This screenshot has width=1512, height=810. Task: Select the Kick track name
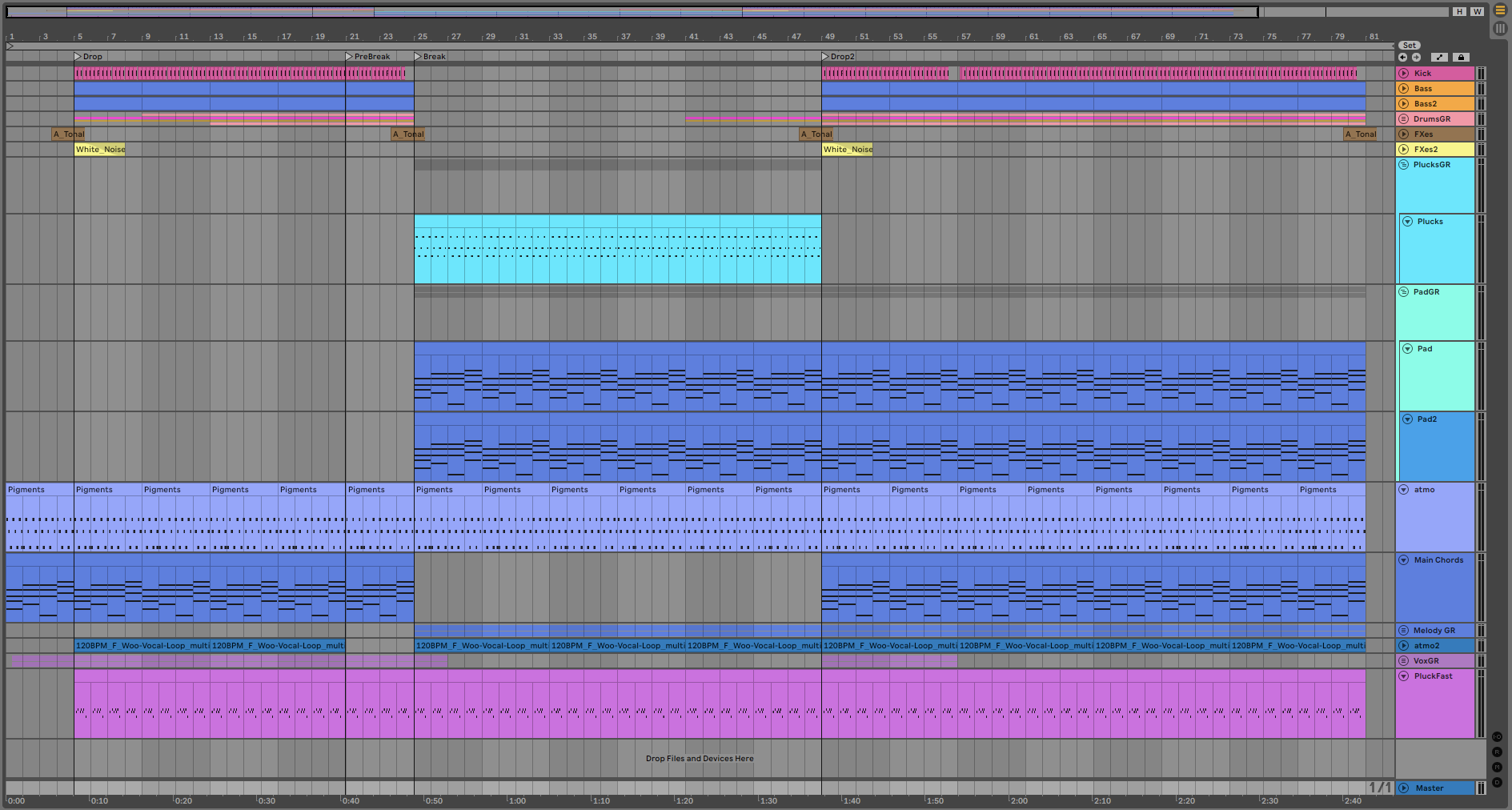coord(1422,74)
